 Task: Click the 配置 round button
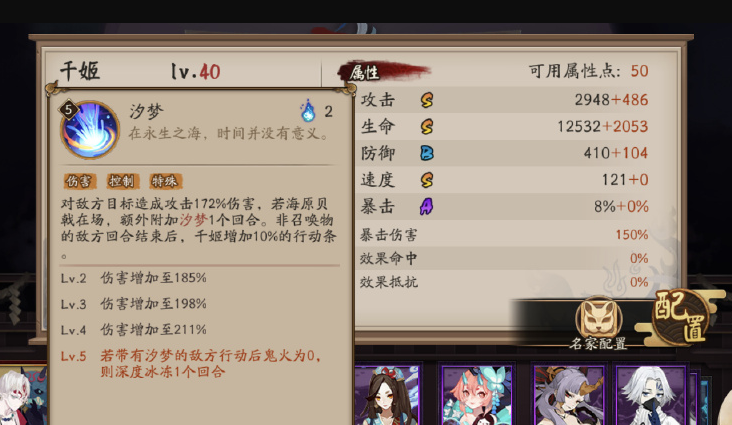click(681, 318)
